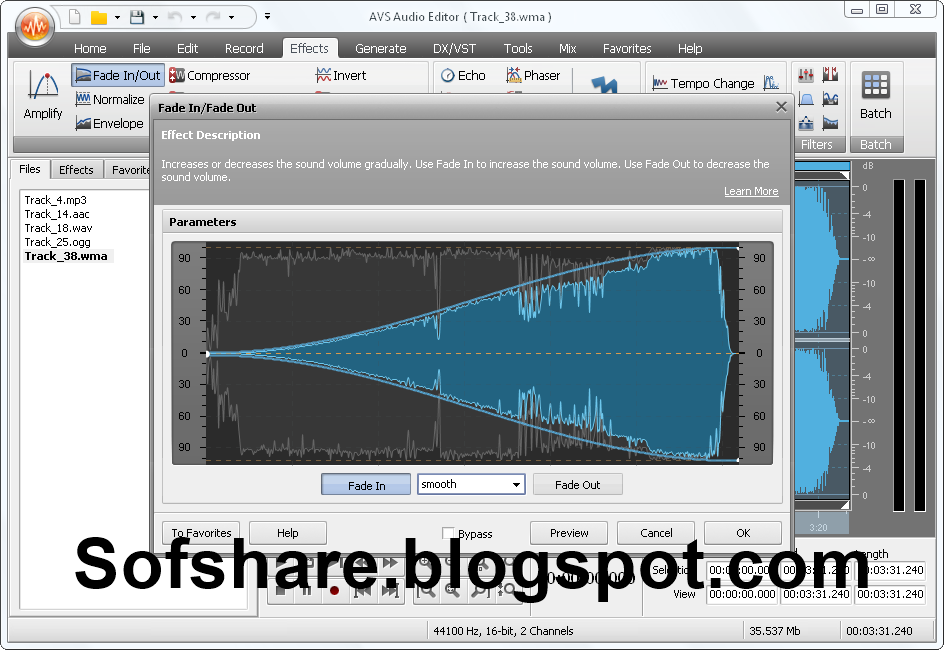Click the bottom-left icon in Filters group
The height and width of the screenshot is (650, 944).
806,123
